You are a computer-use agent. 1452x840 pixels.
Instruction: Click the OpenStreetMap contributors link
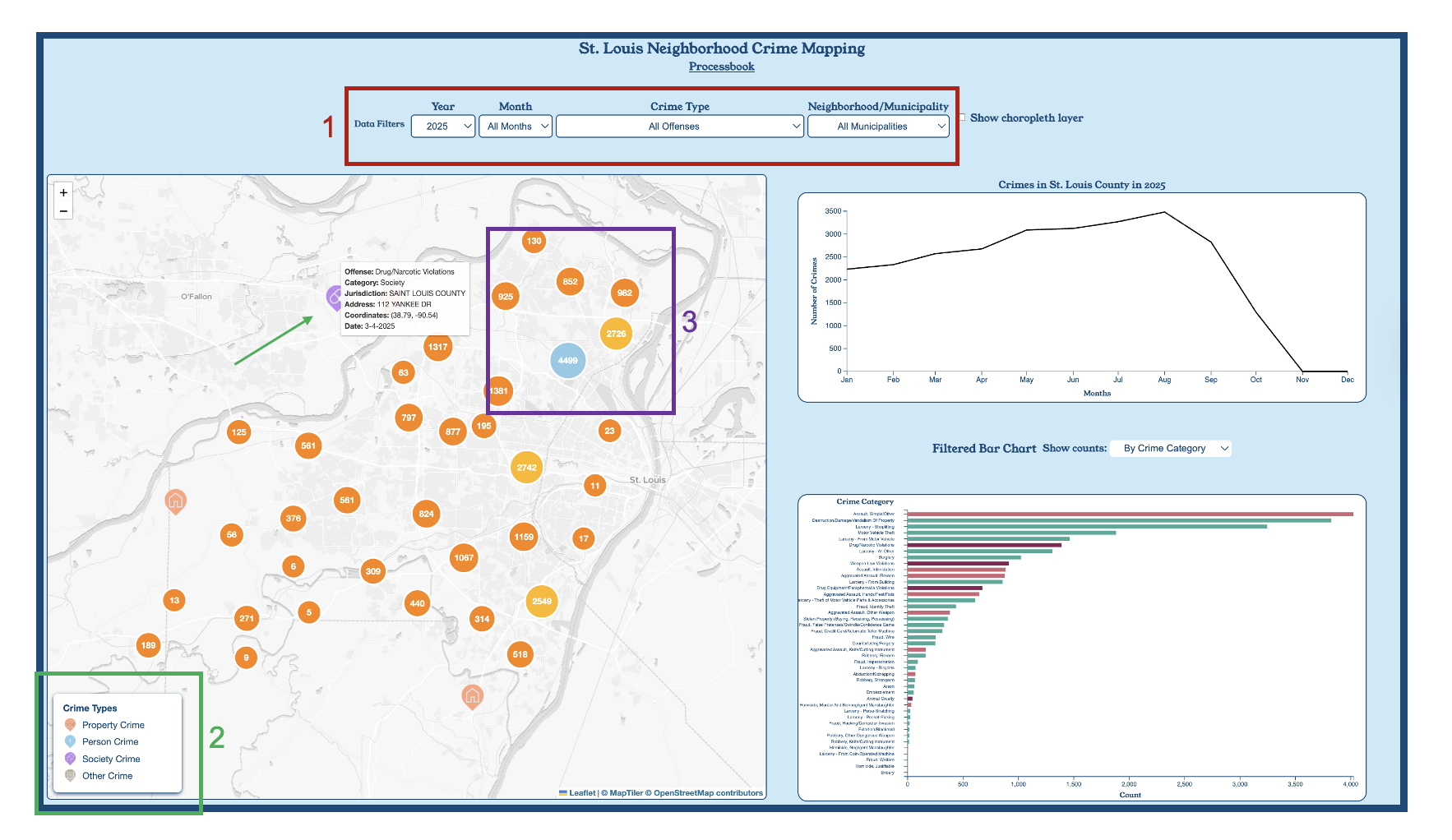[708, 793]
